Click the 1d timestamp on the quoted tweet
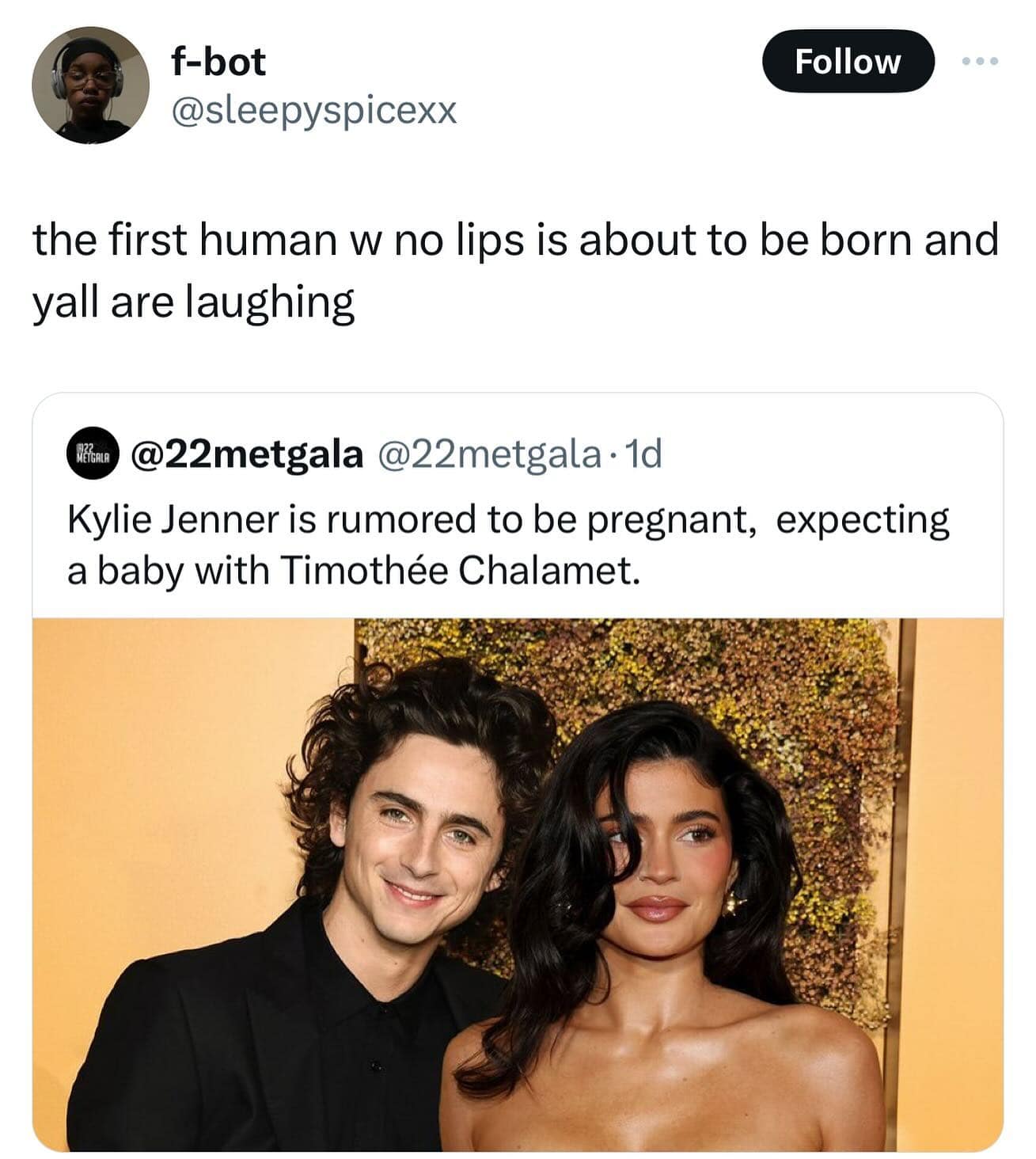 [x=643, y=454]
